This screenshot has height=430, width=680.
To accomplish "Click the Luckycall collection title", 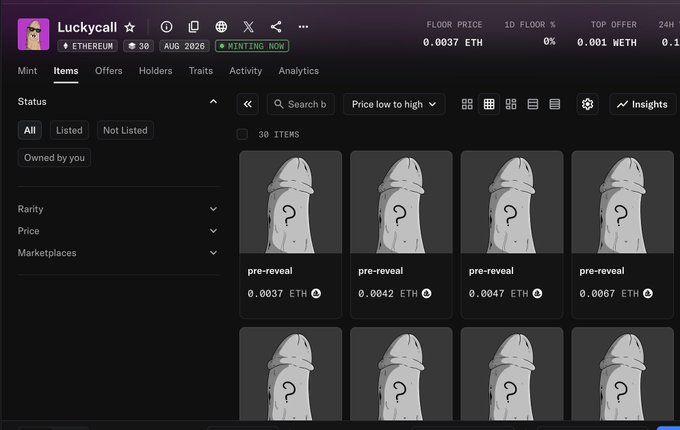I will [x=87, y=27].
